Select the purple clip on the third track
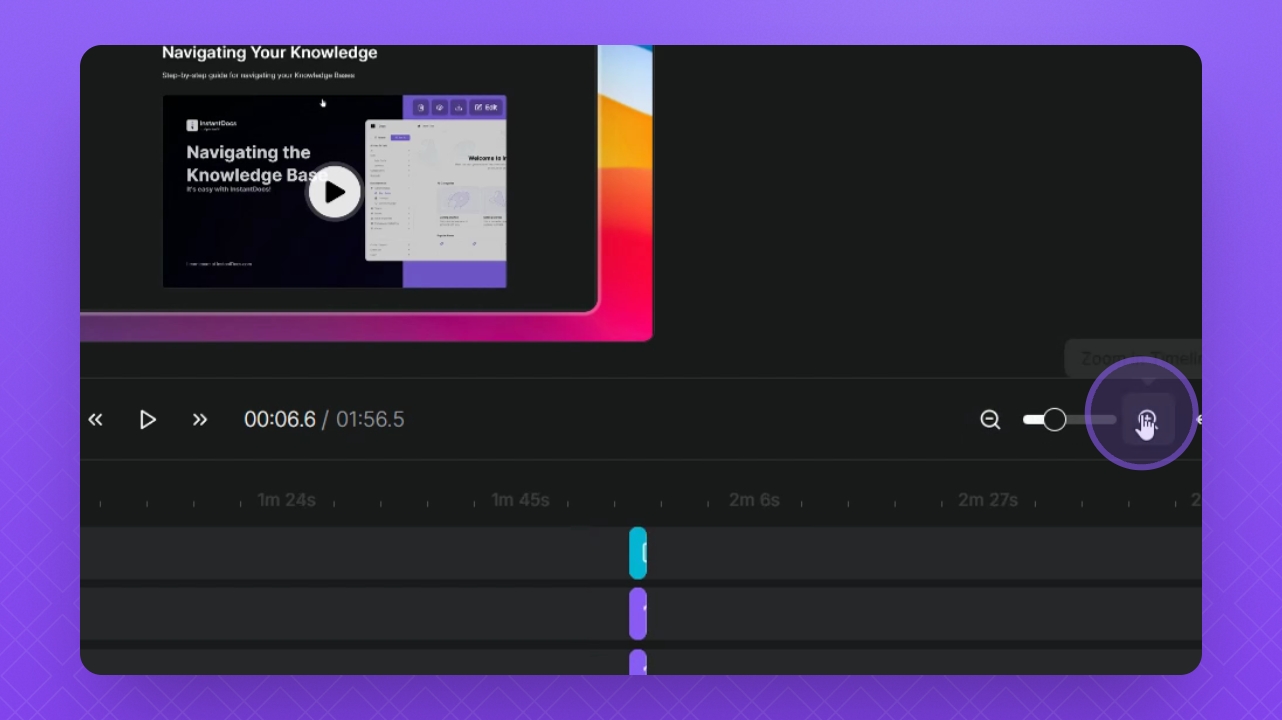This screenshot has height=720, width=1282. 638,662
